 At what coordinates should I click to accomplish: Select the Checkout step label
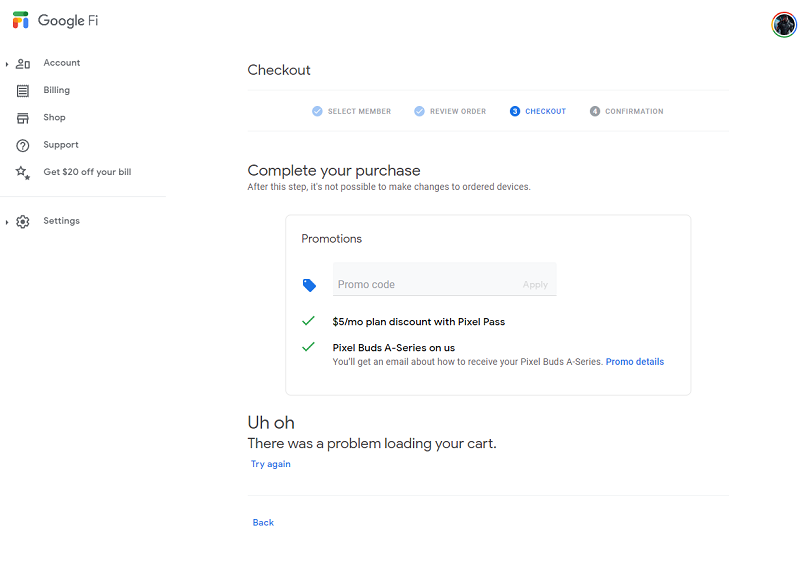[x=545, y=111]
